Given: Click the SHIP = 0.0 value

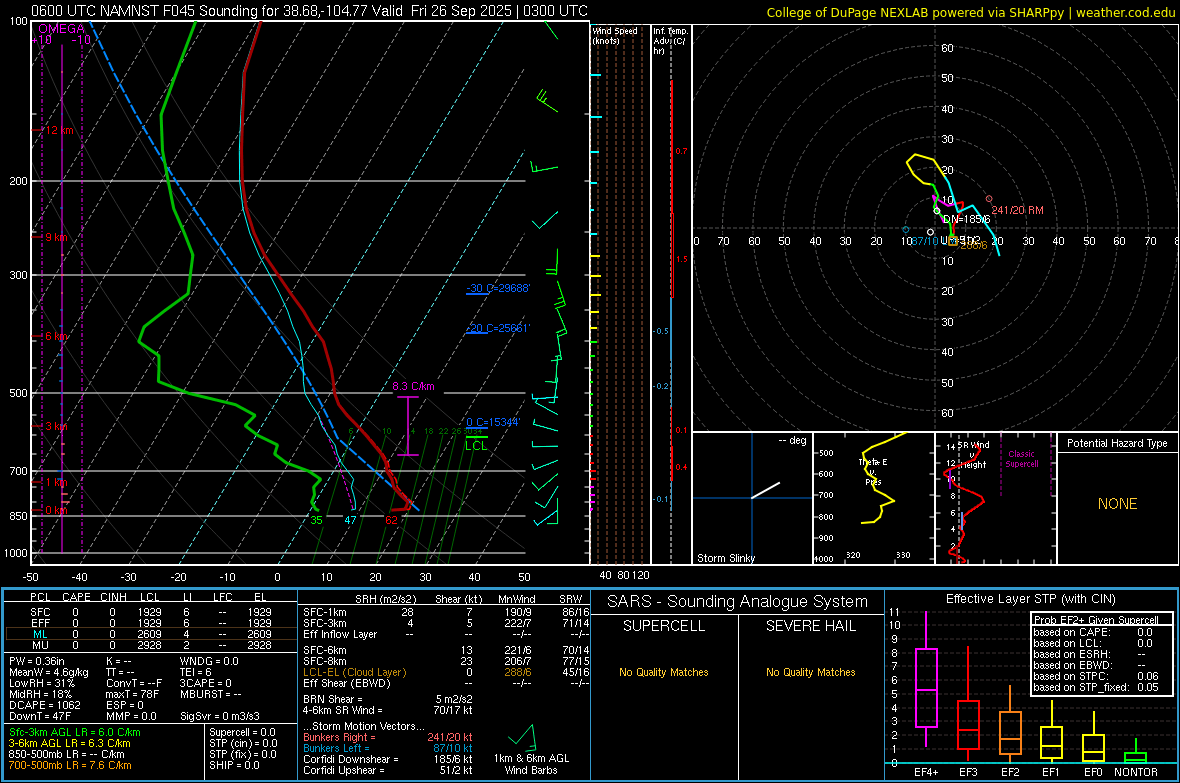Looking at the screenshot, I should tap(234, 765).
